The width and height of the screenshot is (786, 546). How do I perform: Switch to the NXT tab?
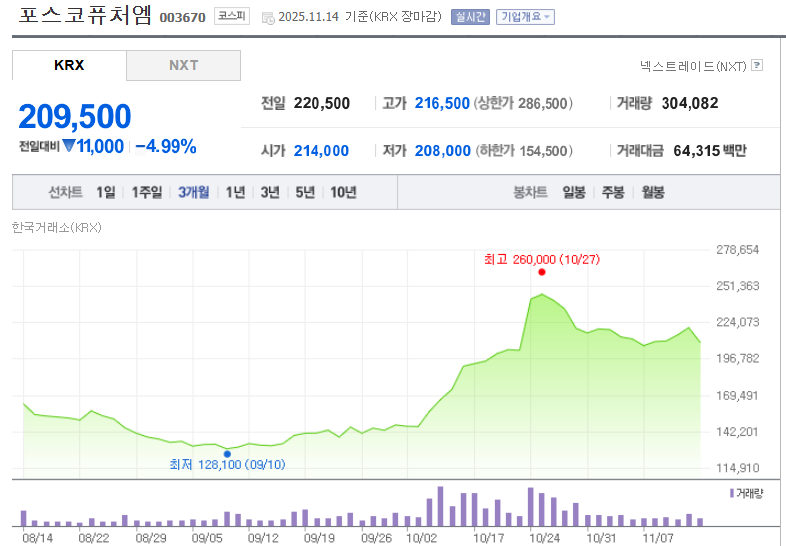183,65
